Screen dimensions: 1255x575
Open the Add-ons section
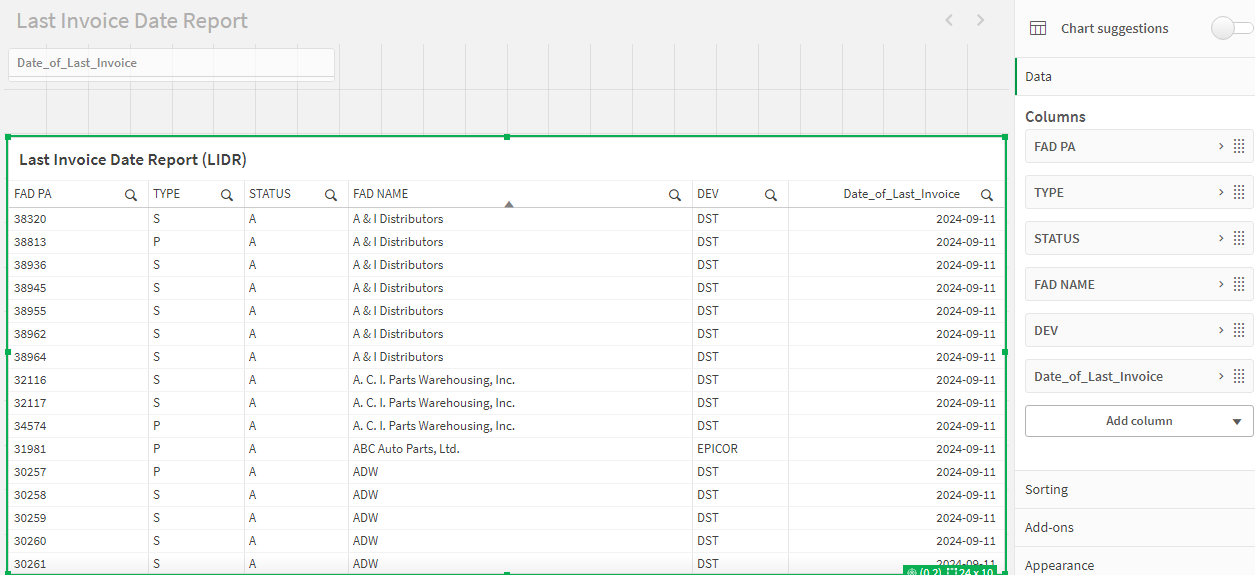(1135, 527)
